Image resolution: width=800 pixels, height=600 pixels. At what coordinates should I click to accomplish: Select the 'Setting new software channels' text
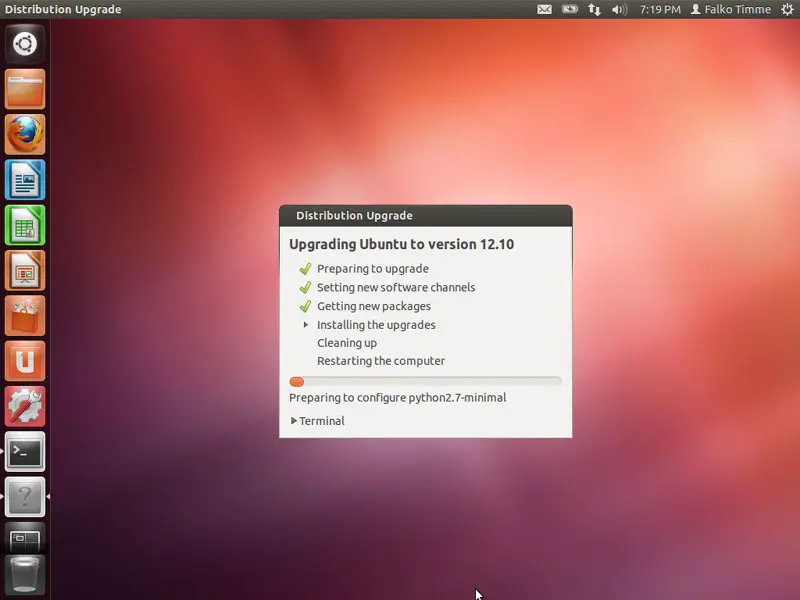pos(396,287)
